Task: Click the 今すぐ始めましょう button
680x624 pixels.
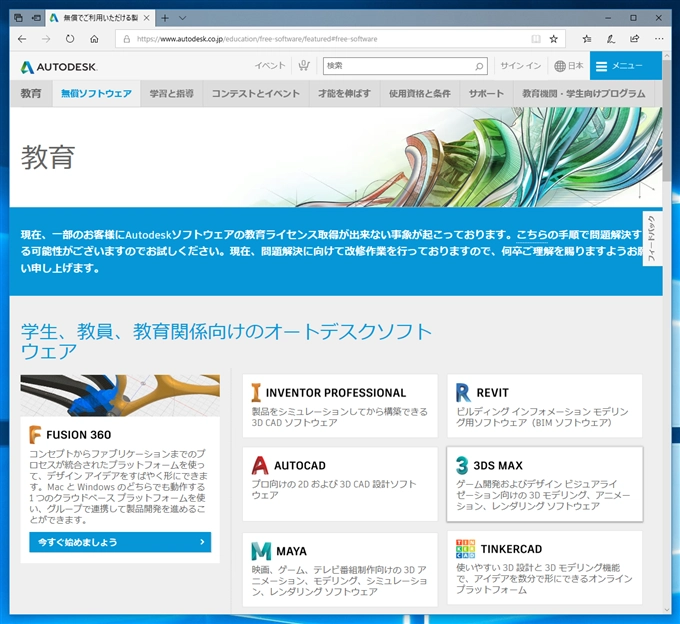Action: (120, 542)
